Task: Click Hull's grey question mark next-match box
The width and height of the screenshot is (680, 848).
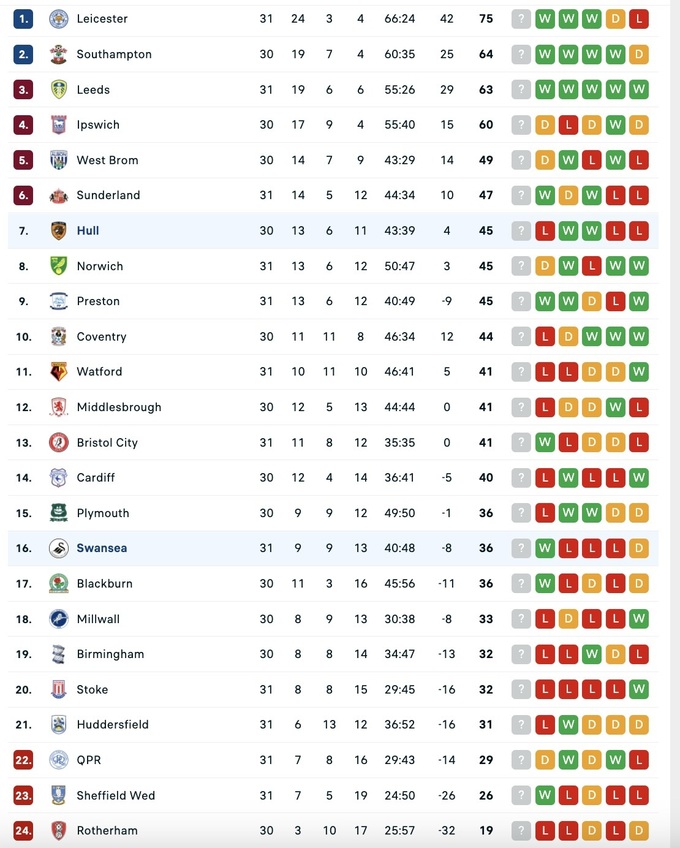Action: coord(520,231)
